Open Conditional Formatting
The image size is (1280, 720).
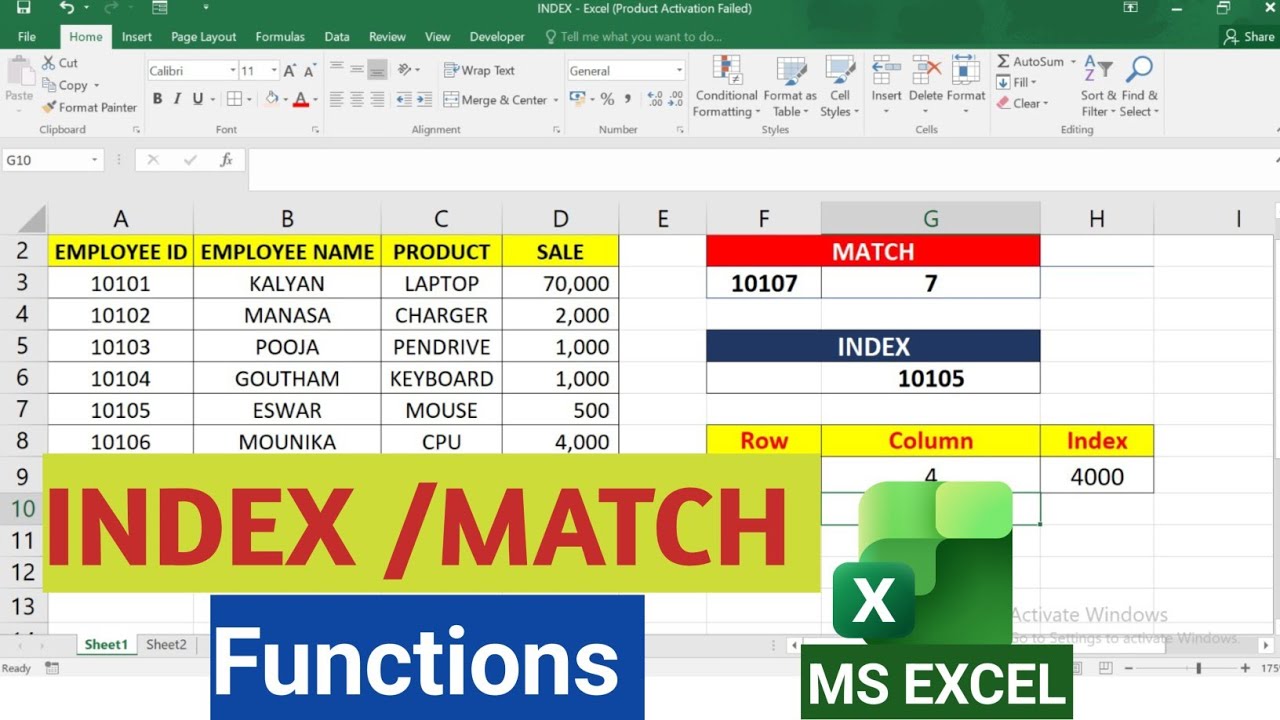click(726, 86)
